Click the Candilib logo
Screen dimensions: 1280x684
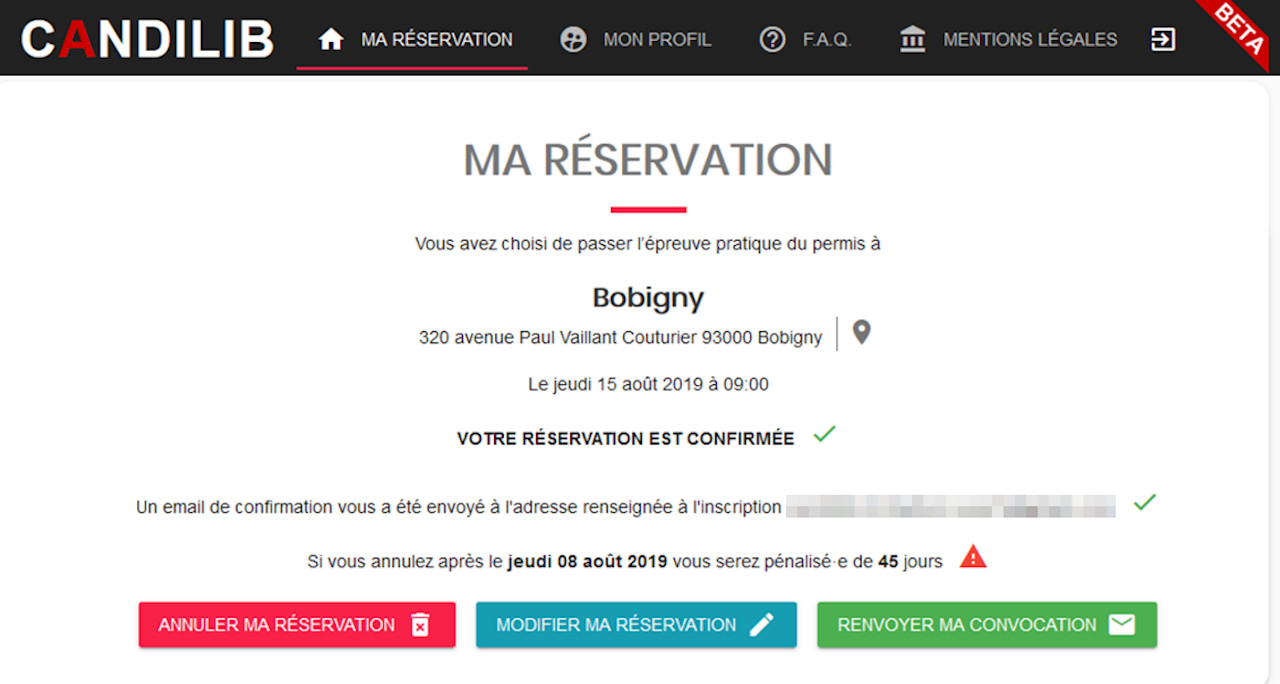click(147, 39)
